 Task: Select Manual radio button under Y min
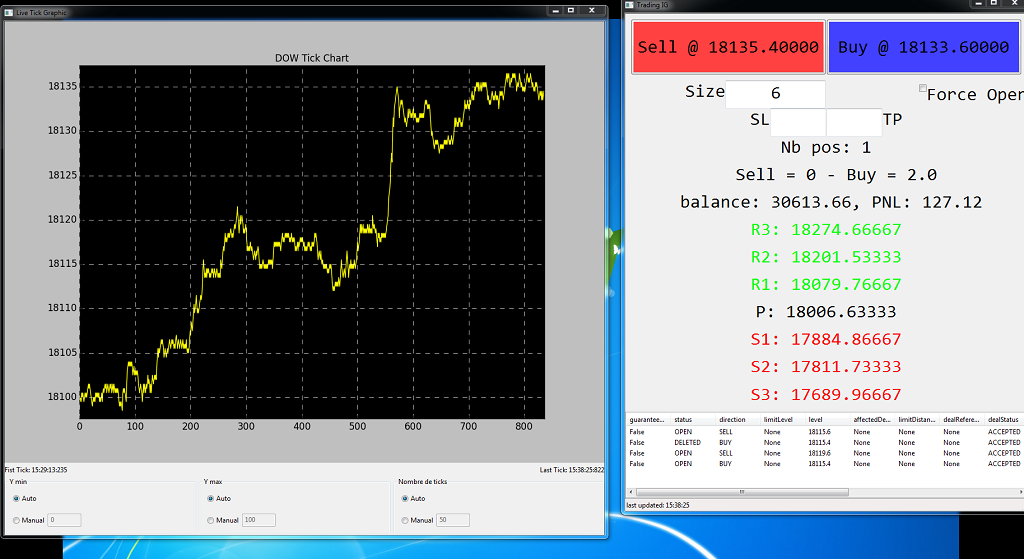pos(17,520)
